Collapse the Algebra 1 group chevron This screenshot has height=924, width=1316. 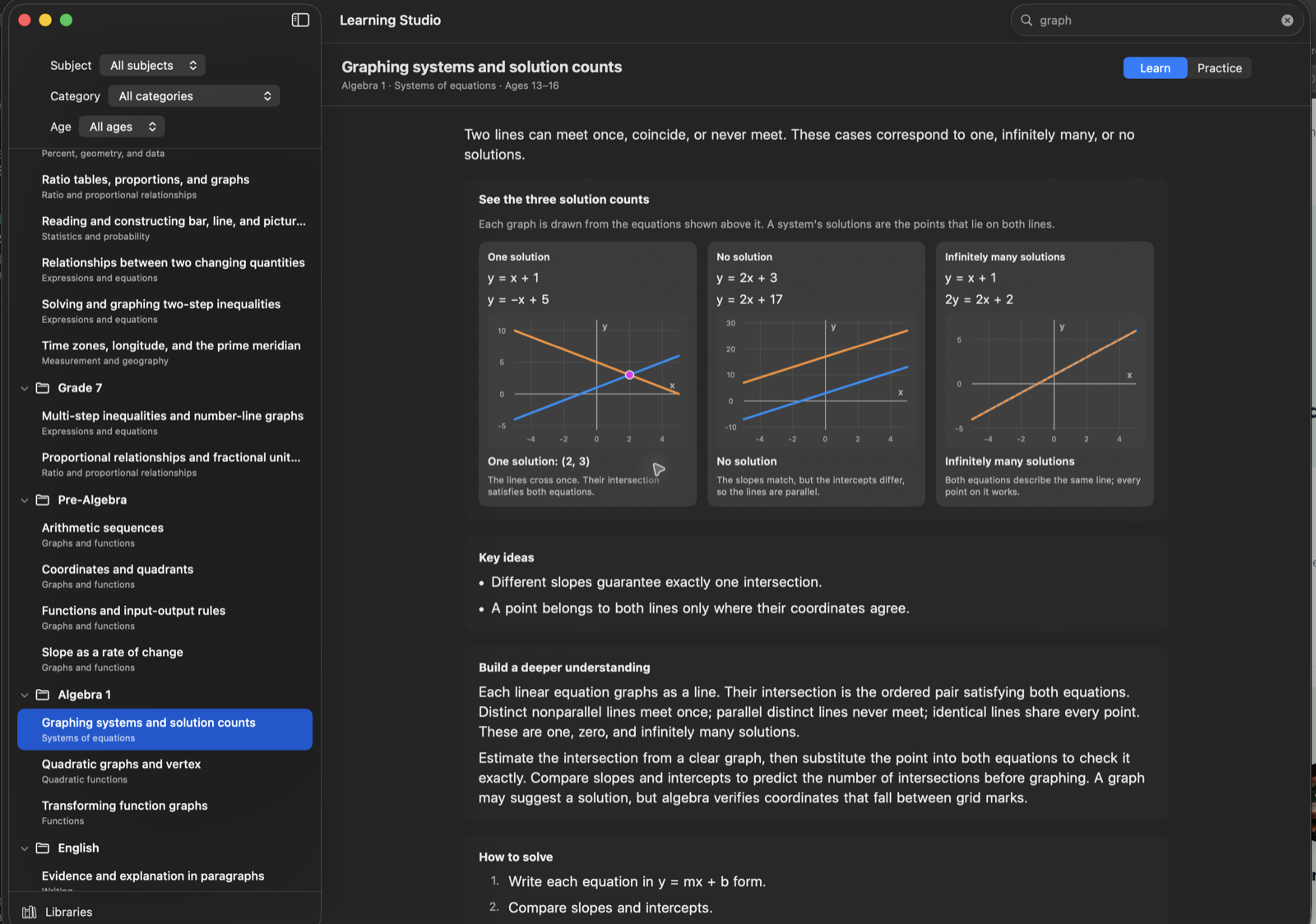25,695
